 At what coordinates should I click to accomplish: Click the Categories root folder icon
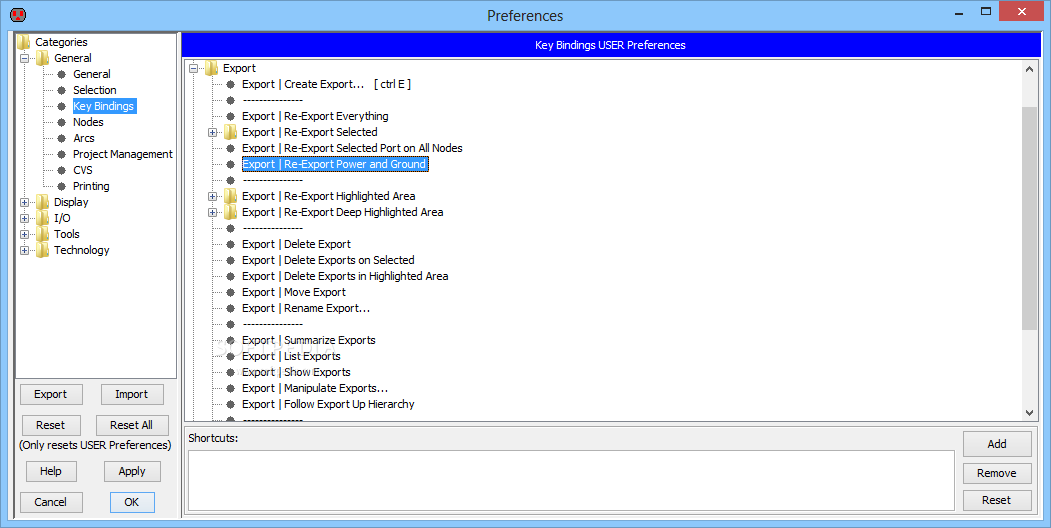[23, 42]
